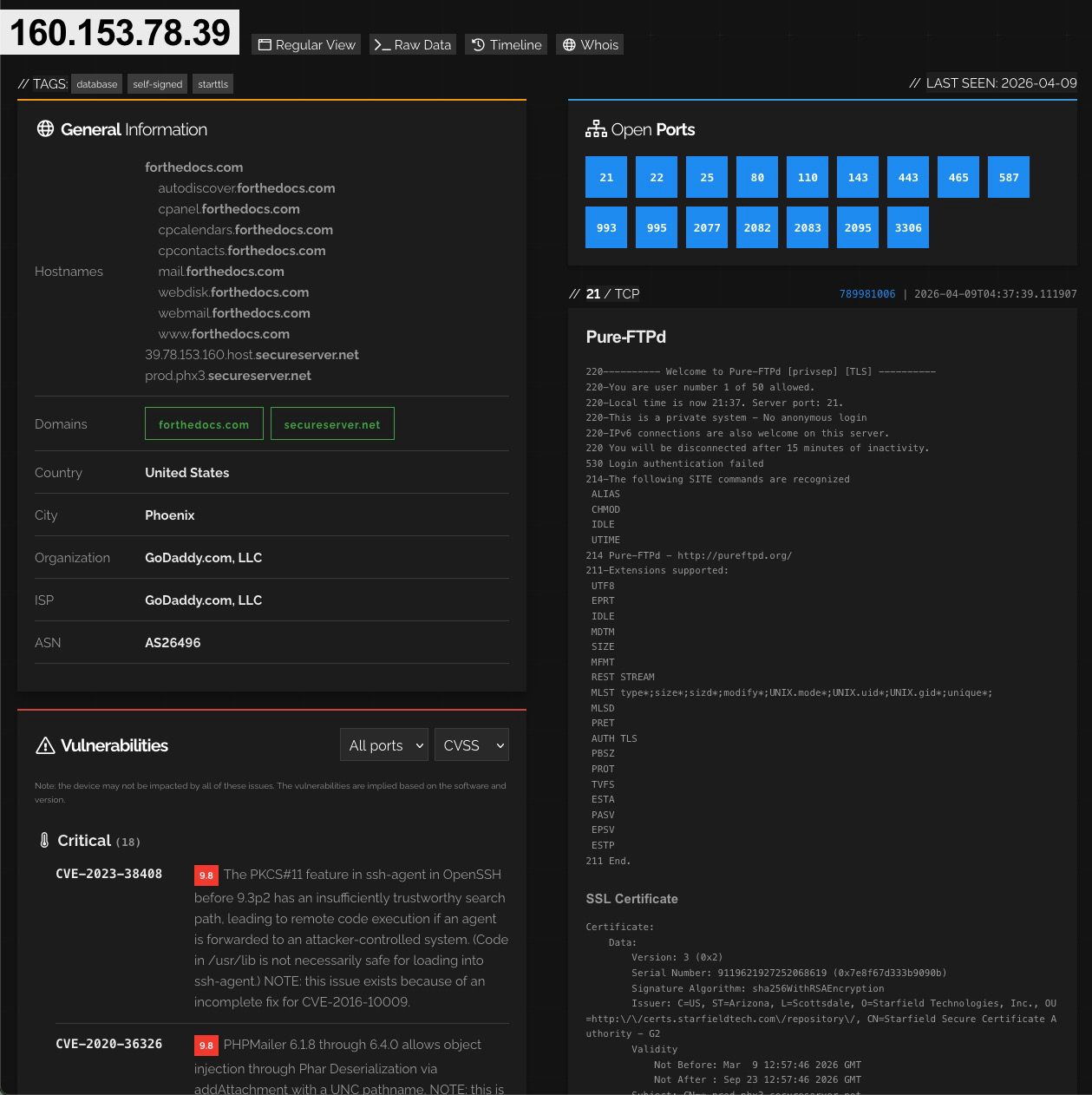The width and height of the screenshot is (1092, 1095).
Task: Click the window icon on Regular View button
Action: click(265, 44)
